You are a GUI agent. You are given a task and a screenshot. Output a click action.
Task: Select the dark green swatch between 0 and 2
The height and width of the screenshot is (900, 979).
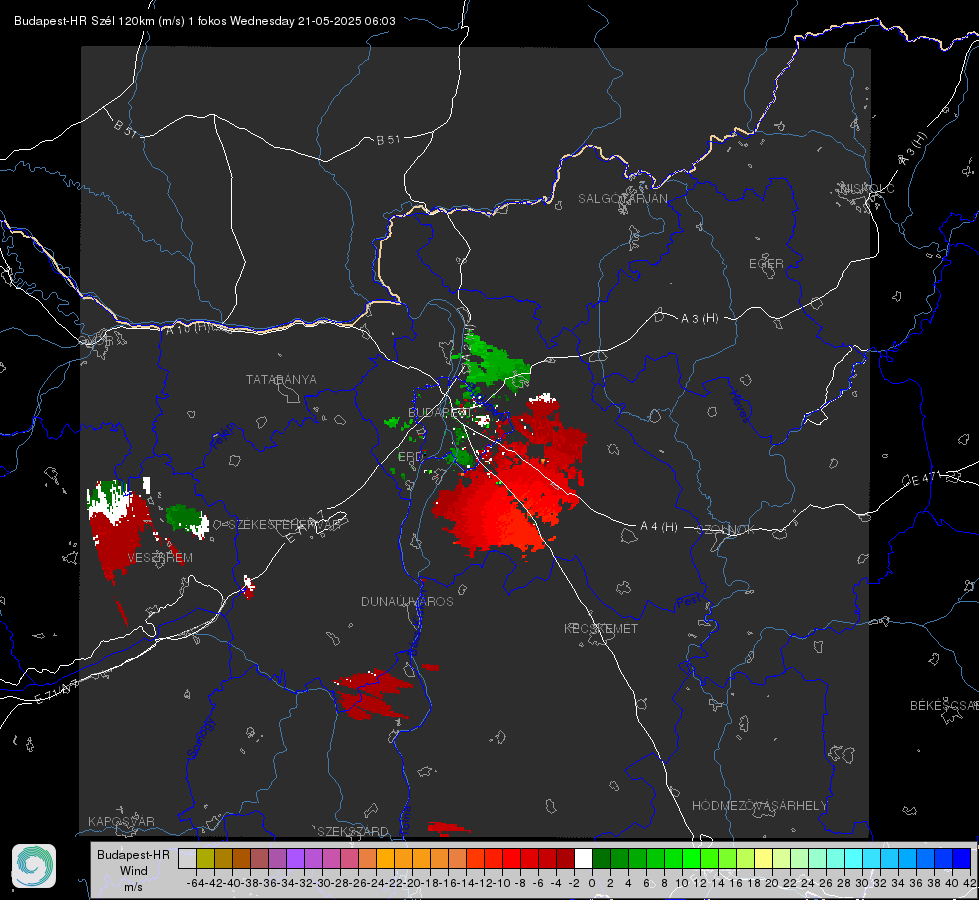pos(601,858)
